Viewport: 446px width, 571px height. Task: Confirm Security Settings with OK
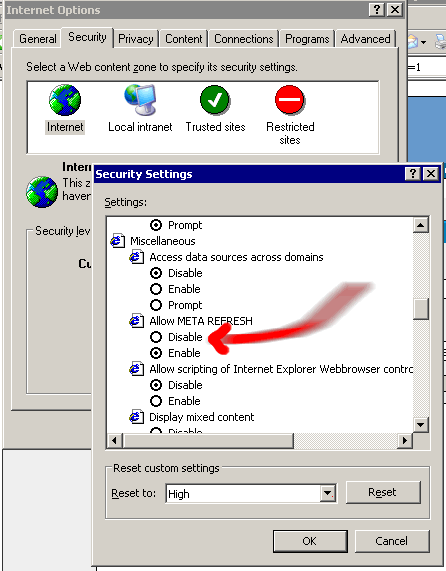[310, 541]
